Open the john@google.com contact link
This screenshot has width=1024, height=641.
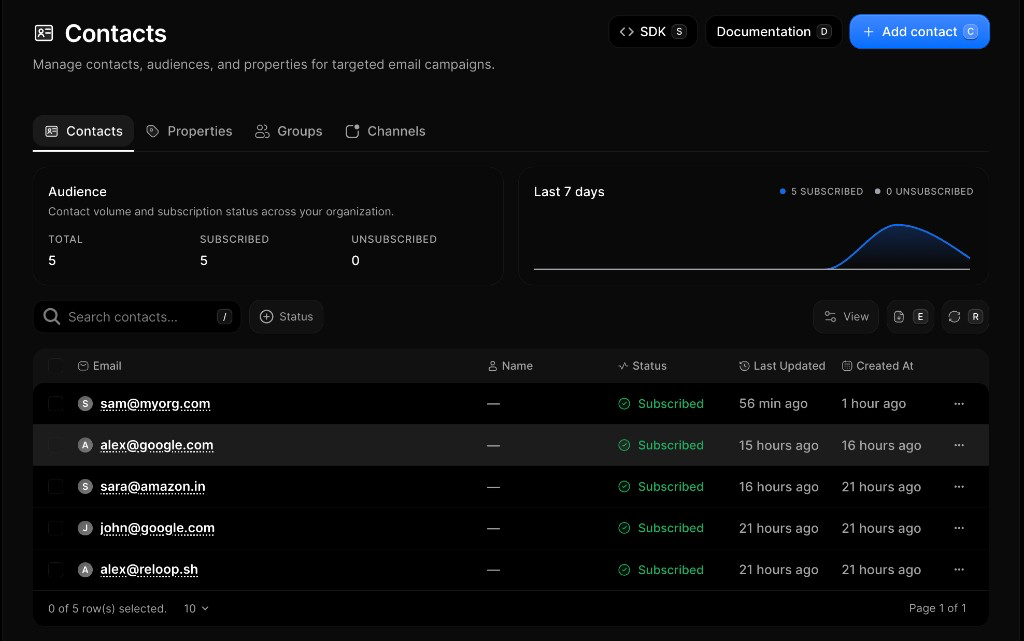(157, 528)
